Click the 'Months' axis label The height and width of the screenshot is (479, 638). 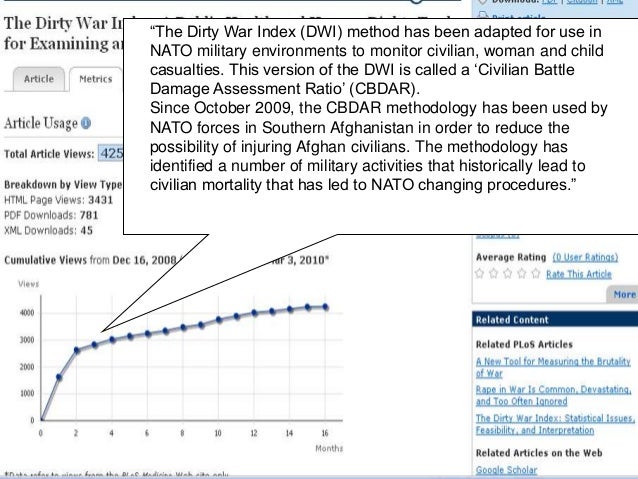click(x=329, y=448)
